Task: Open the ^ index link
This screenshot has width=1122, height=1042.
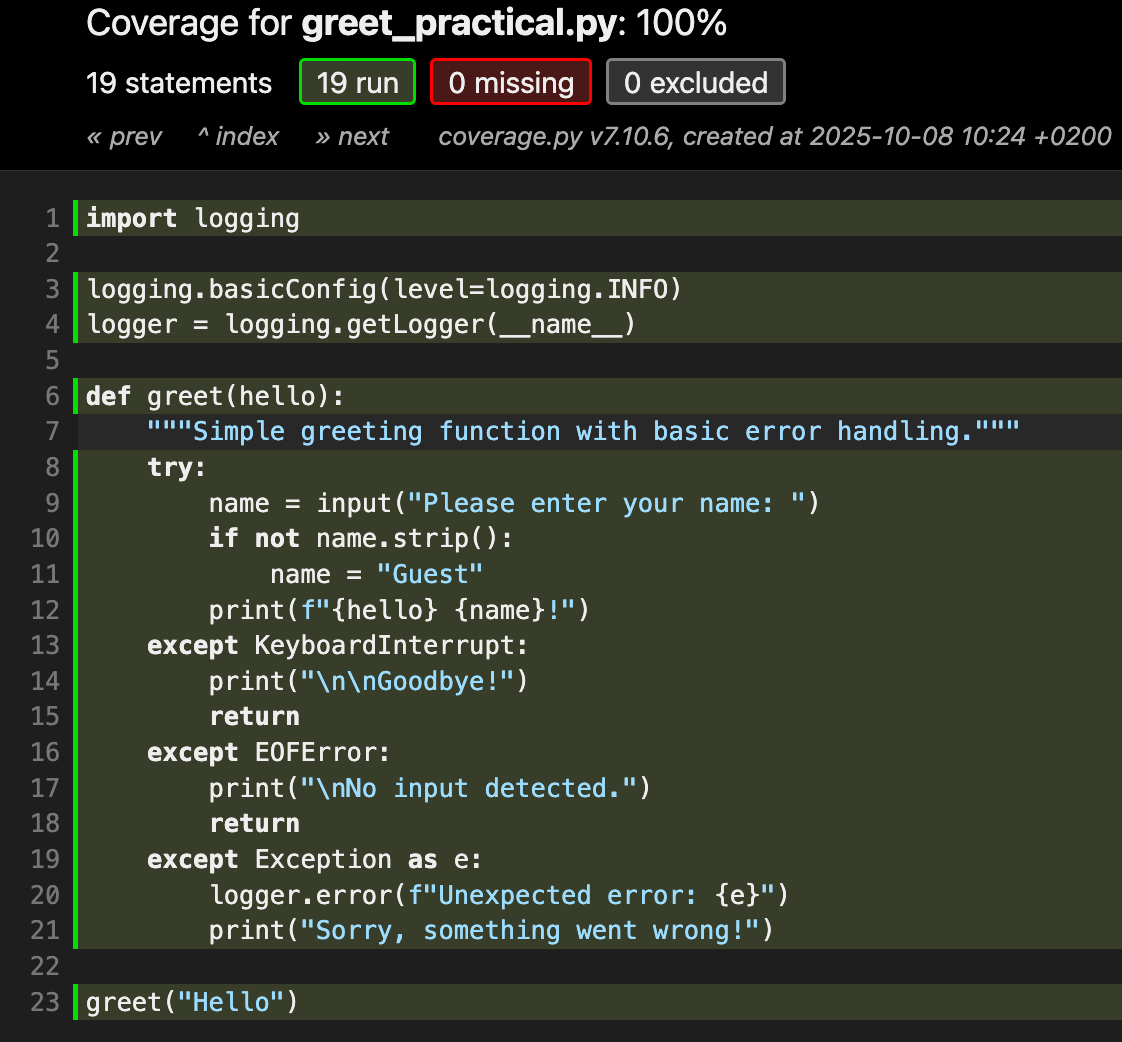Action: (238, 136)
